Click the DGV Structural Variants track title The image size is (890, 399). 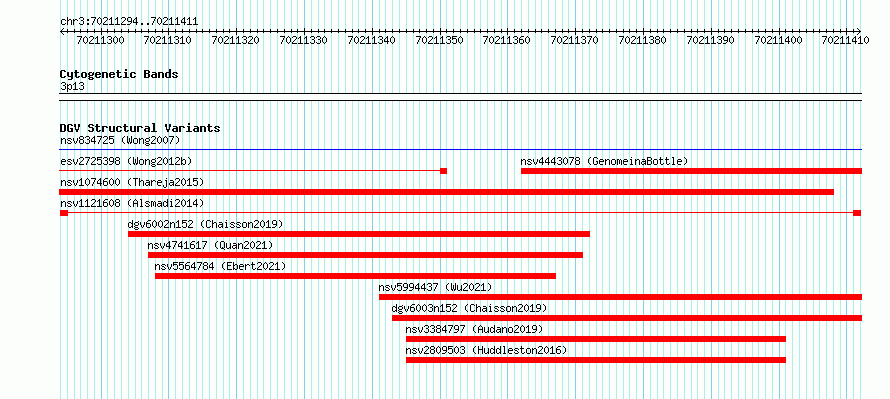[x=140, y=128]
